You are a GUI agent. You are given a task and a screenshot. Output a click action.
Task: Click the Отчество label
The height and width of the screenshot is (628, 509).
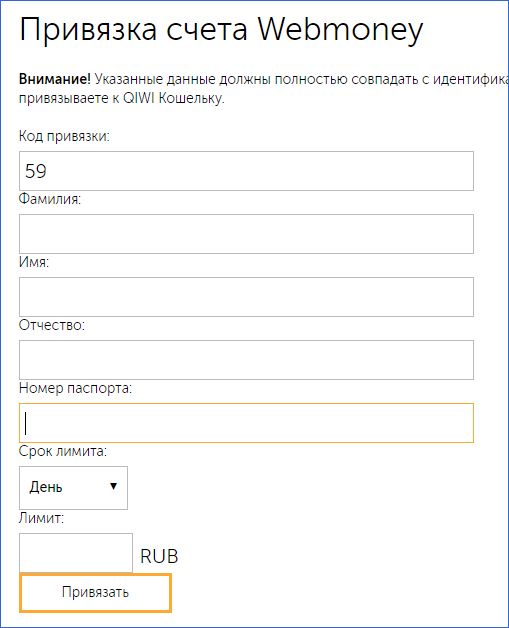[52, 325]
